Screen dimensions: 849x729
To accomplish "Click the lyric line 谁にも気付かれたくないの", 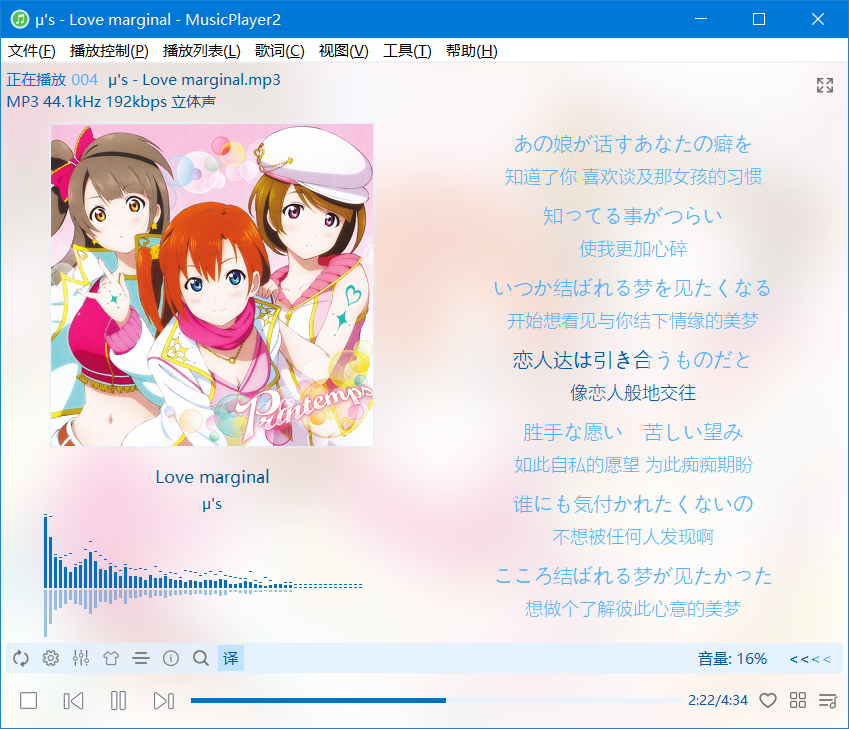I will pyautogui.click(x=632, y=504).
